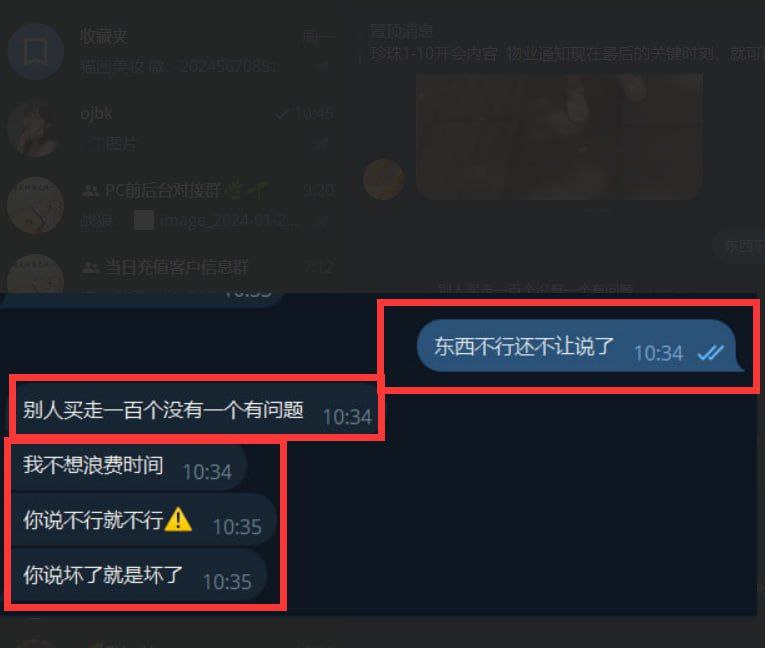Open the 收藏夹 saved messages bookmark icon
Image resolution: width=765 pixels, height=648 pixels.
35,51
